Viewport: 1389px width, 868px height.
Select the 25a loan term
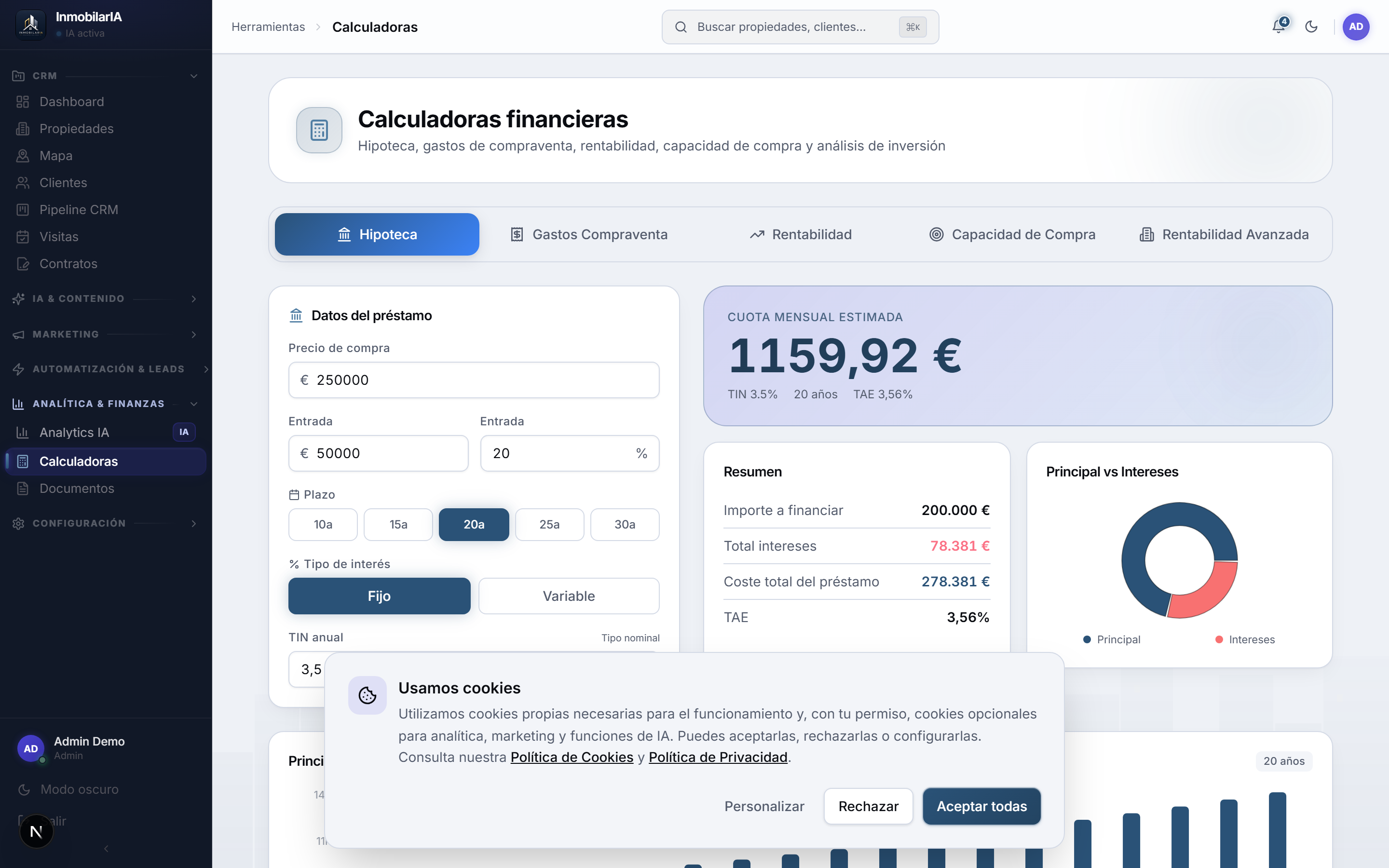point(549,524)
